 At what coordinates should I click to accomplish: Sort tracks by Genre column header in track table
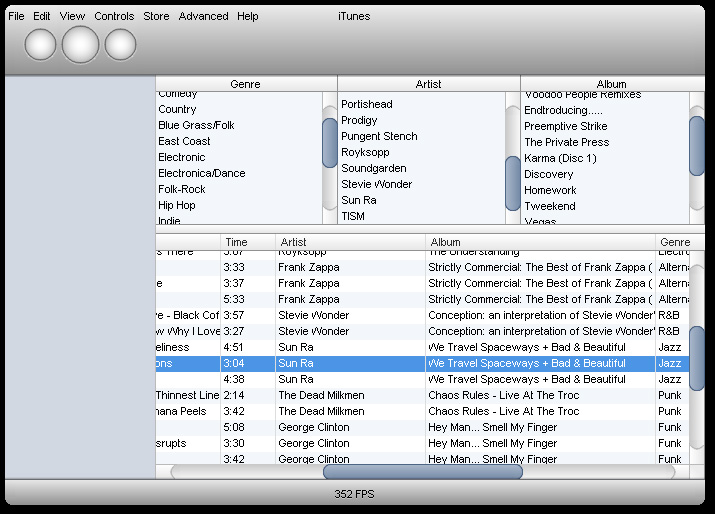[x=680, y=242]
